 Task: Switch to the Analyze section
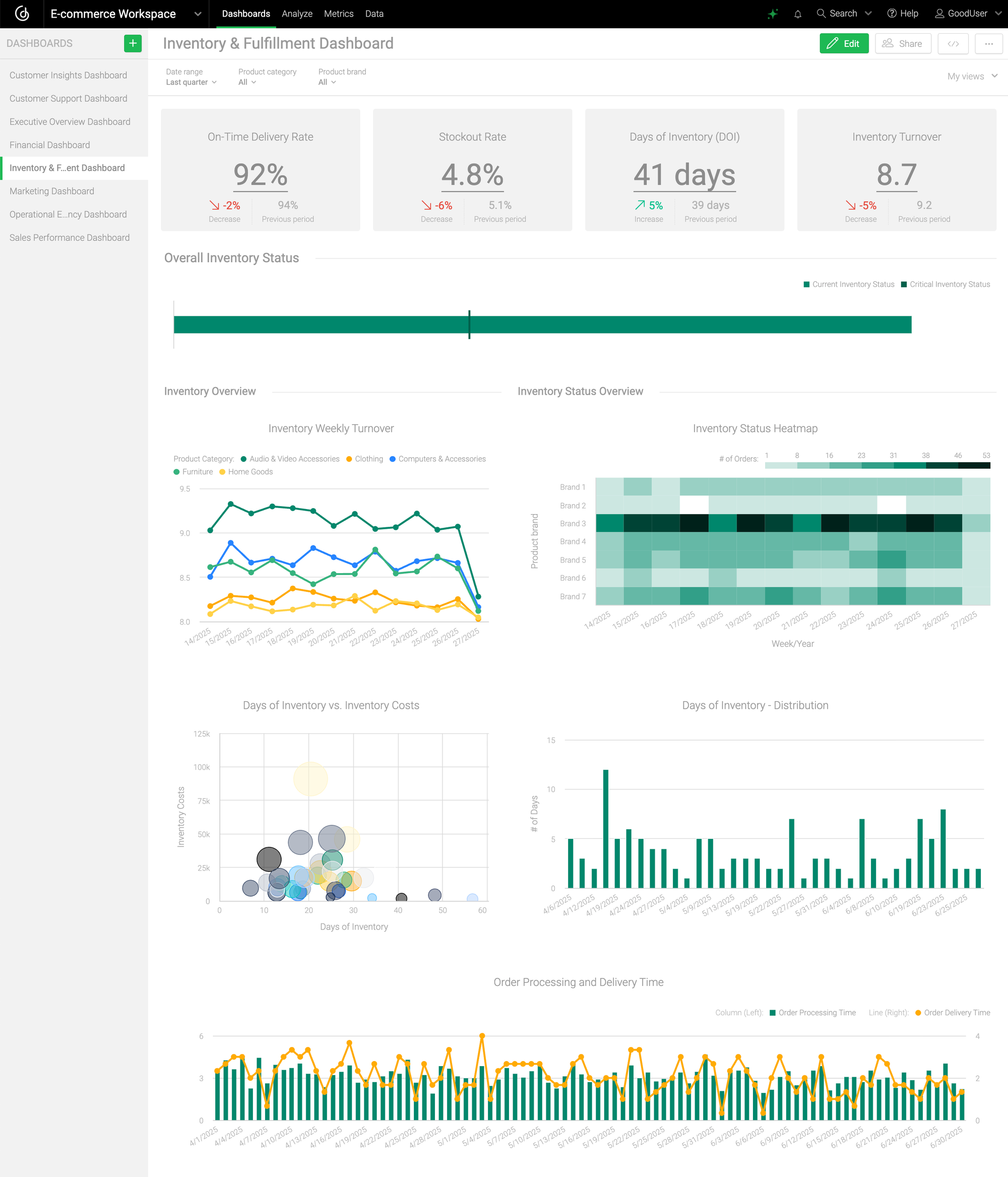click(x=296, y=14)
